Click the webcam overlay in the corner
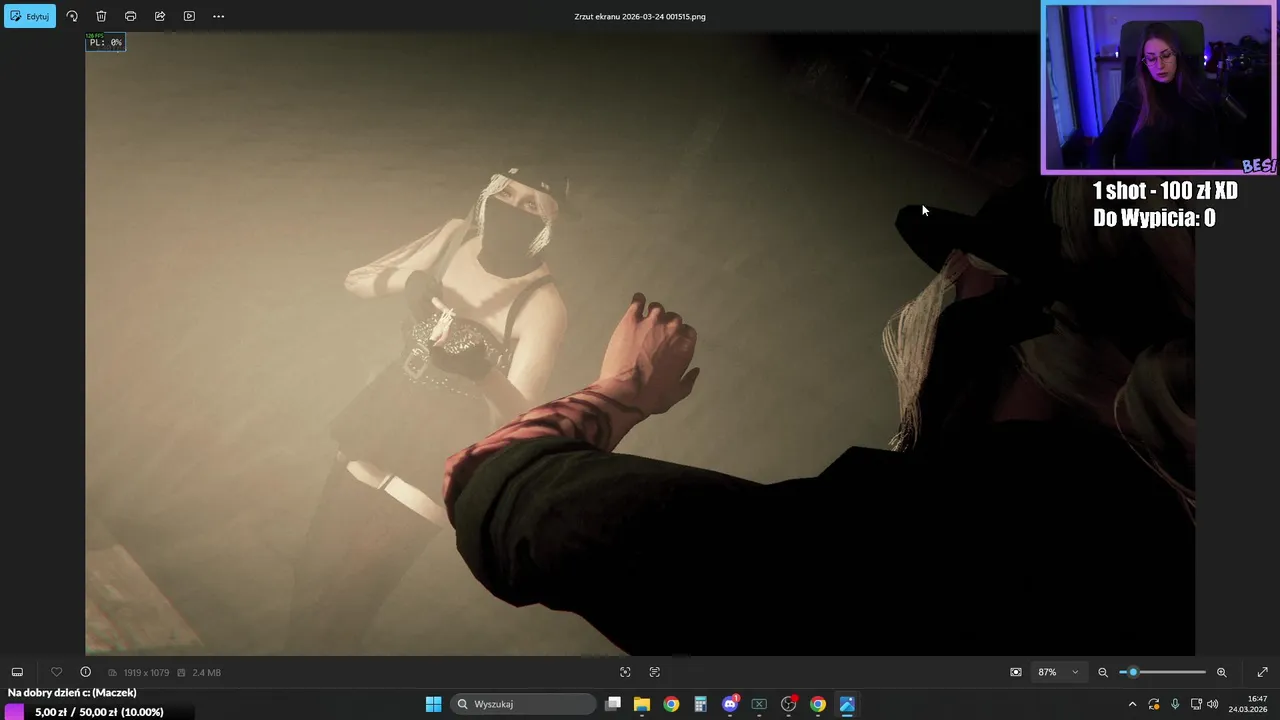This screenshot has width=1280, height=720. (x=1159, y=88)
